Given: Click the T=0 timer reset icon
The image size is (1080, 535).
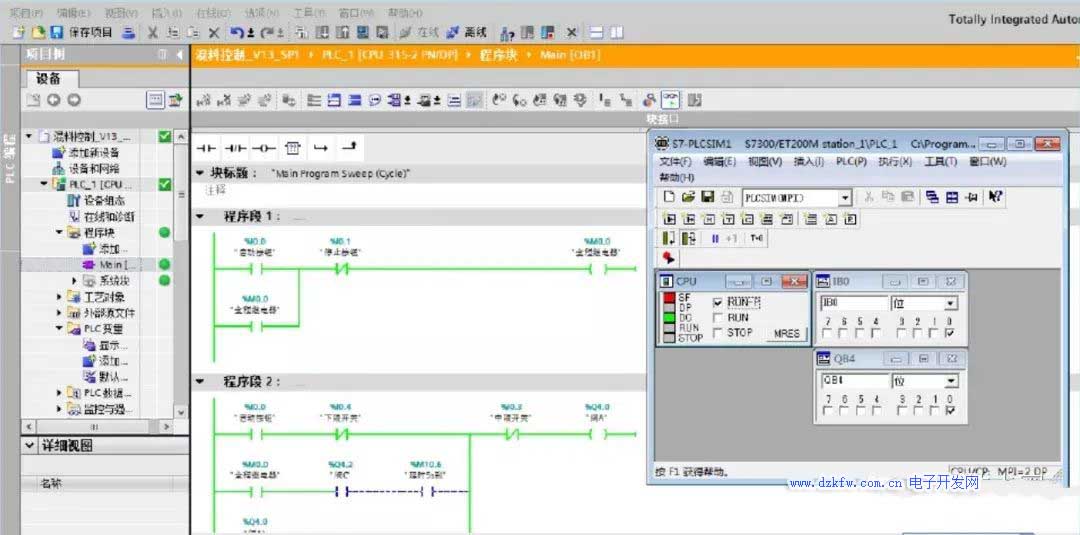Looking at the screenshot, I should click(756, 238).
